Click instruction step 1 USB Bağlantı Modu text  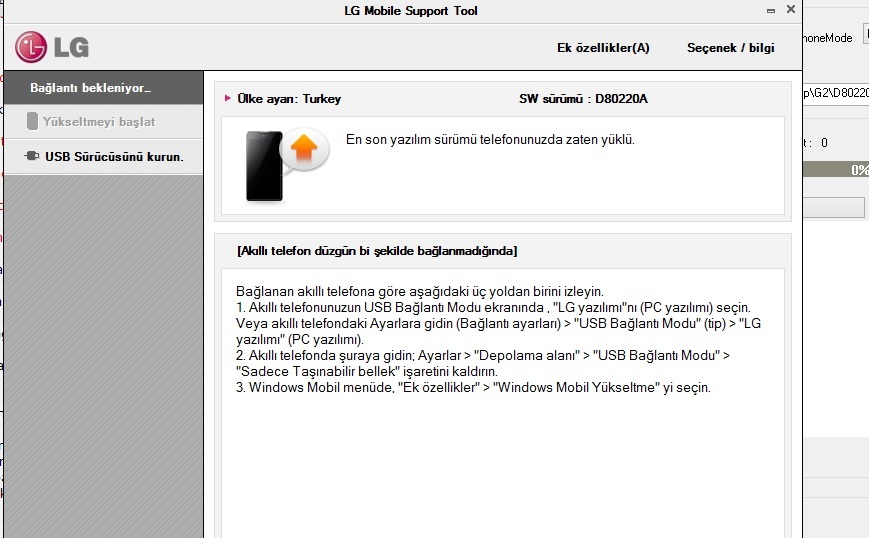pos(498,324)
